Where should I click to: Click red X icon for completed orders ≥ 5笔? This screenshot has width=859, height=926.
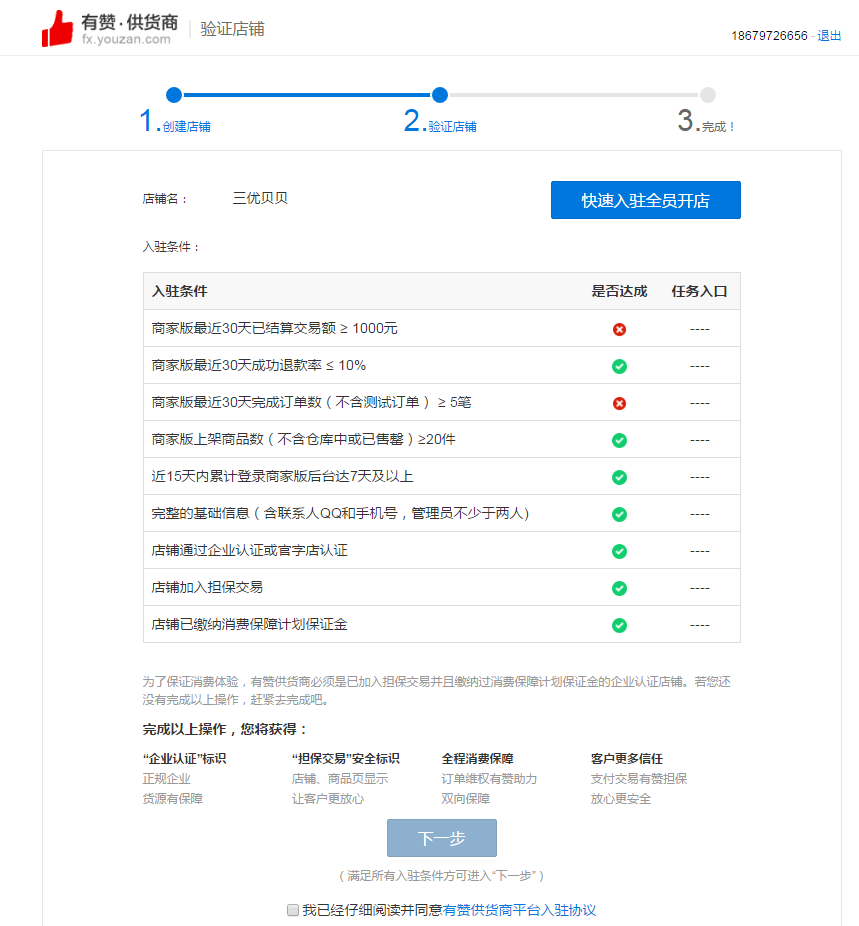click(619, 403)
